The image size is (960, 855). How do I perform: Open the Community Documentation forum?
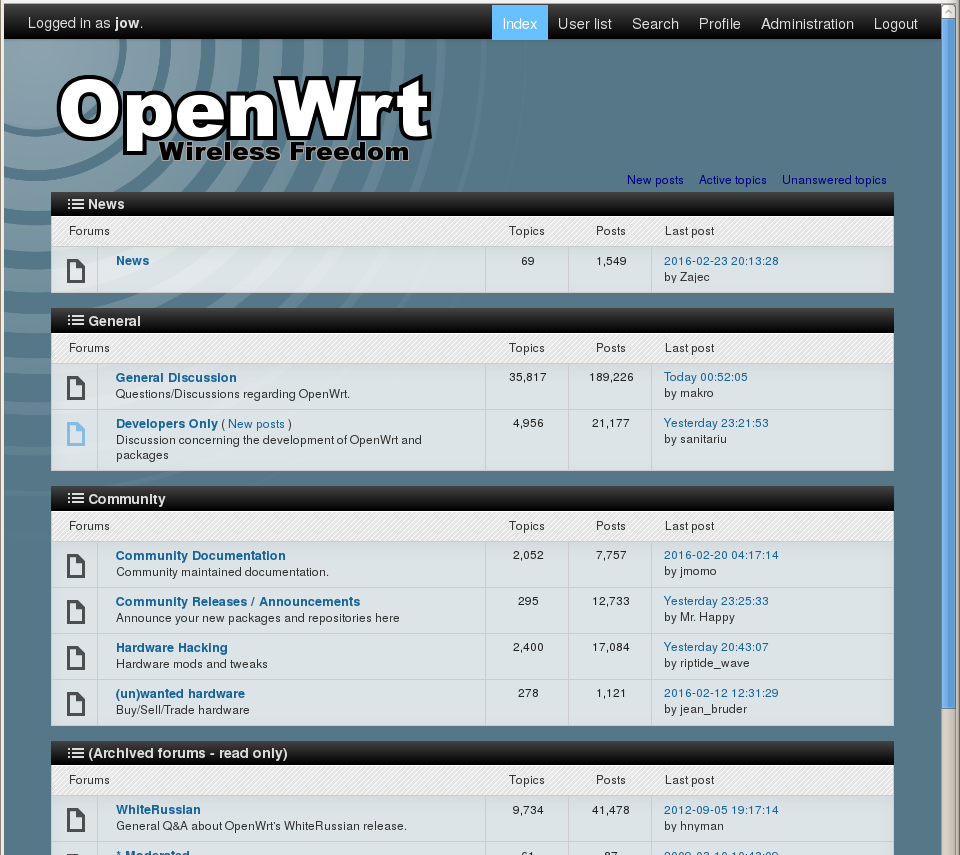pos(201,556)
